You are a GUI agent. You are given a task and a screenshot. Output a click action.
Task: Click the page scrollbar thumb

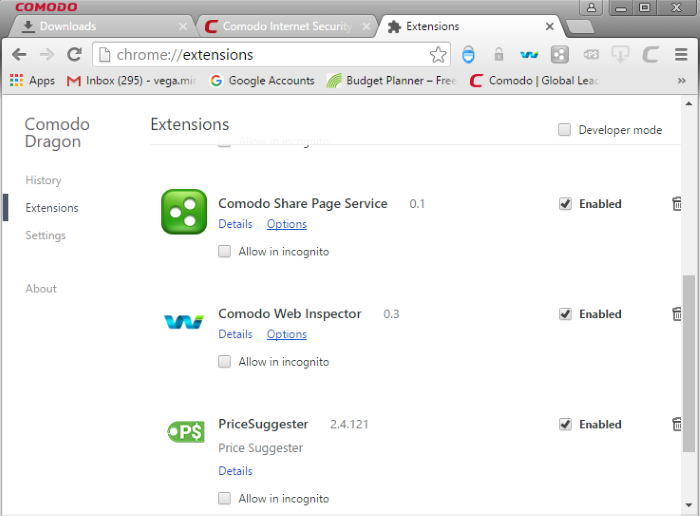click(688, 364)
